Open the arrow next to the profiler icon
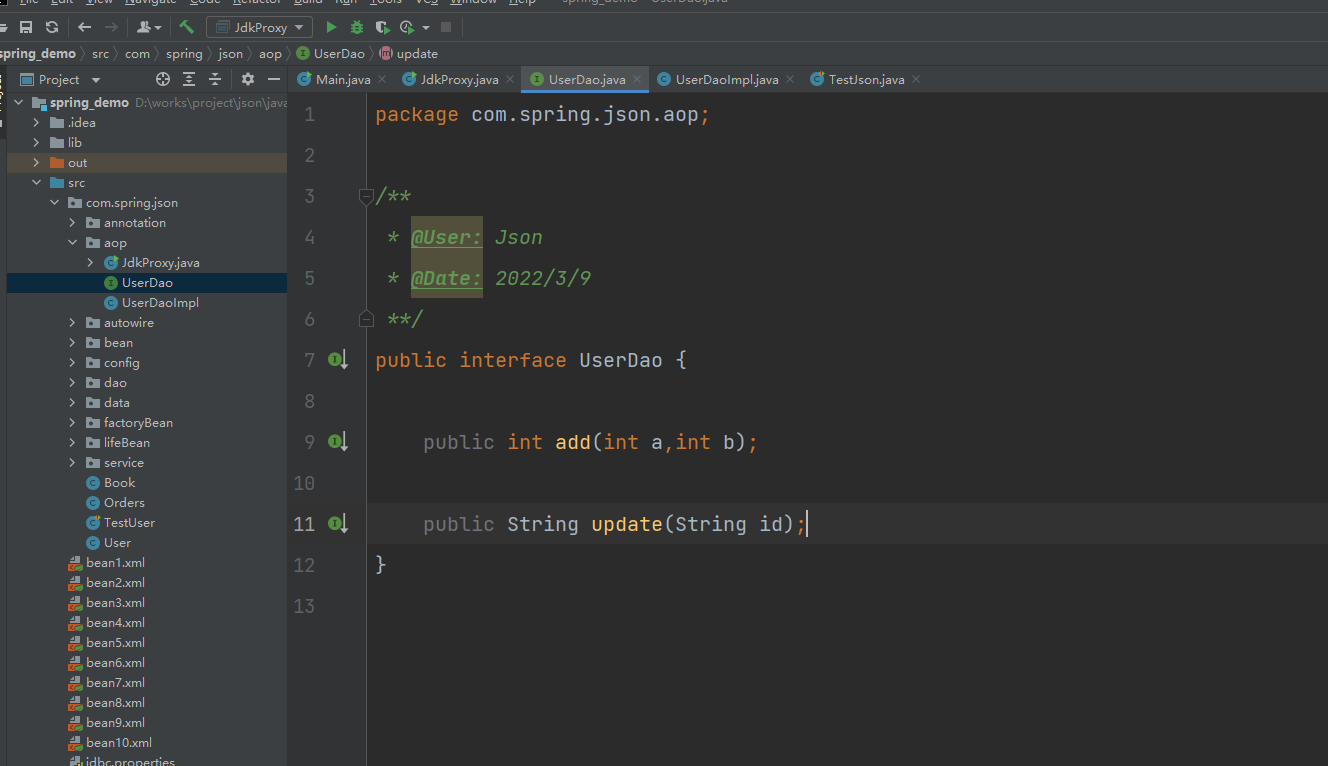 [426, 27]
